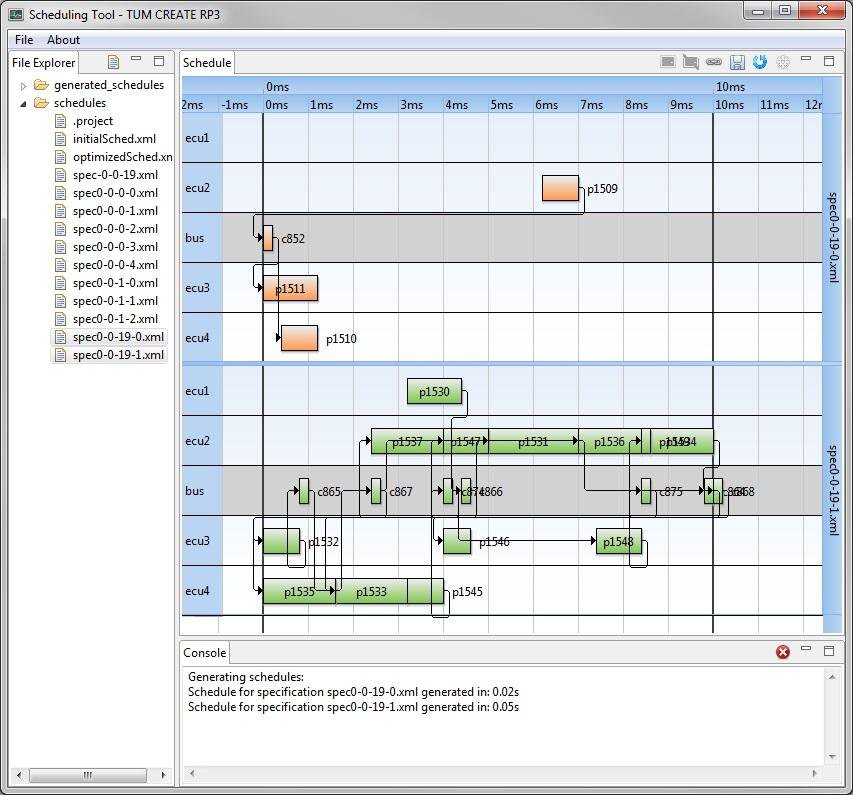Click the new document icon in File Explorer toolbar

coord(113,62)
